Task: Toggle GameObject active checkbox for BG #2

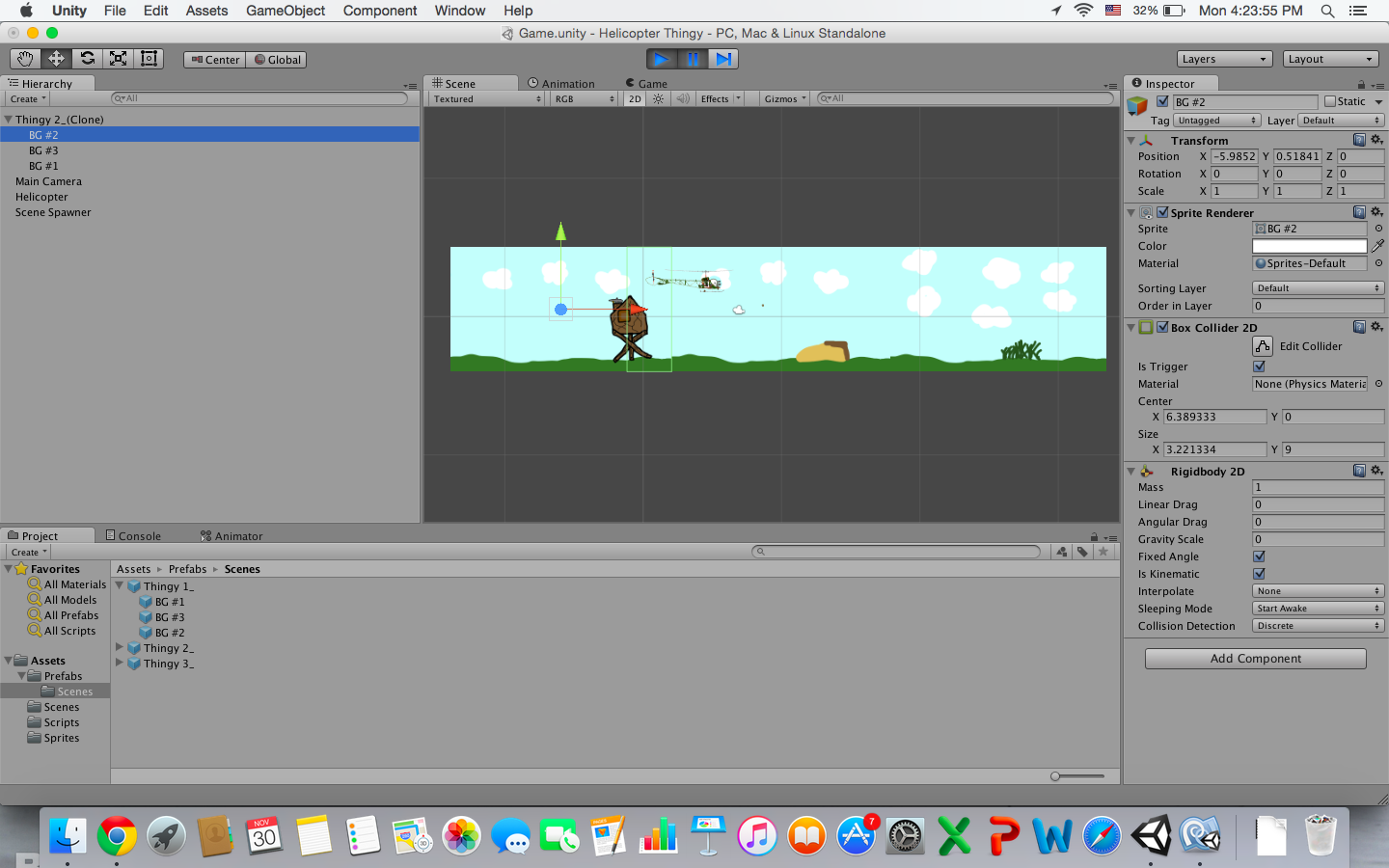Action: tap(1162, 101)
